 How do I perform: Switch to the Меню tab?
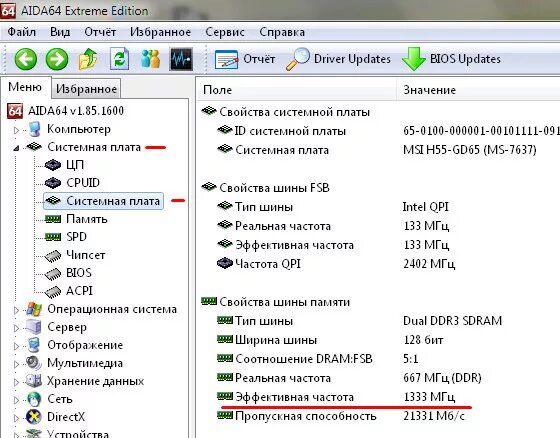tap(25, 87)
